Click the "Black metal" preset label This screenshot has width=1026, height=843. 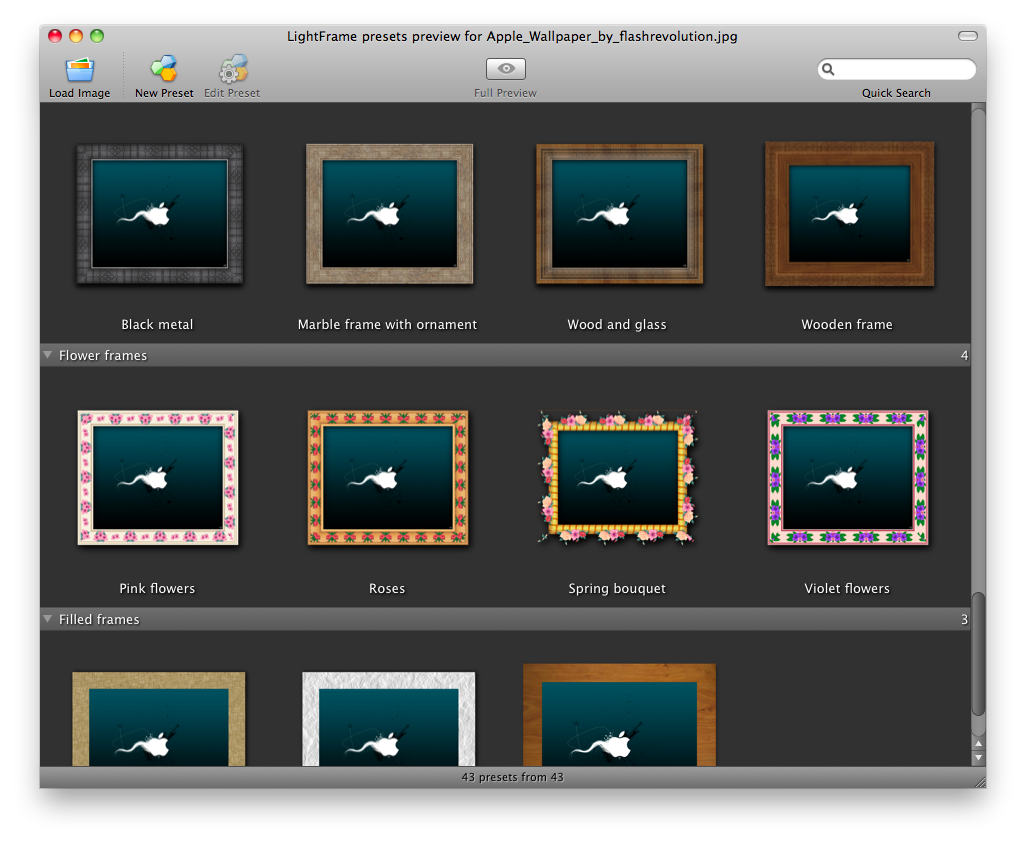tap(157, 325)
